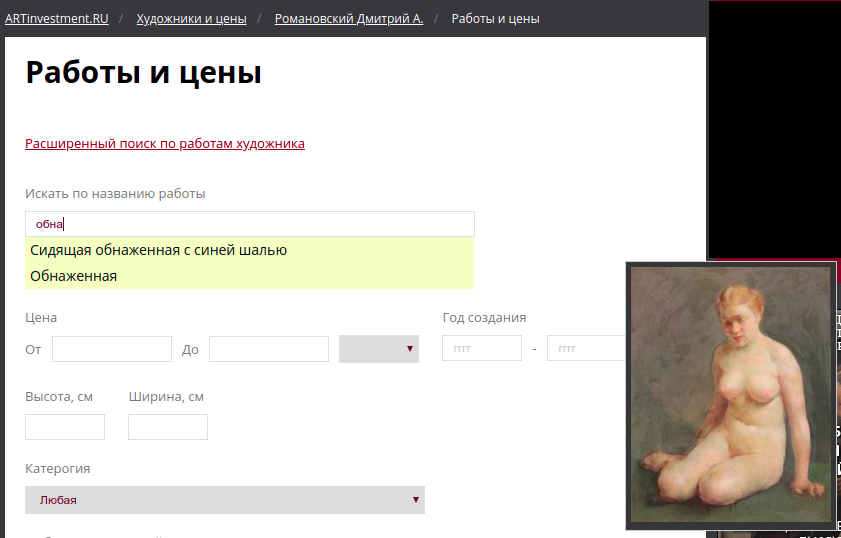Click the price От input field

[112, 349]
